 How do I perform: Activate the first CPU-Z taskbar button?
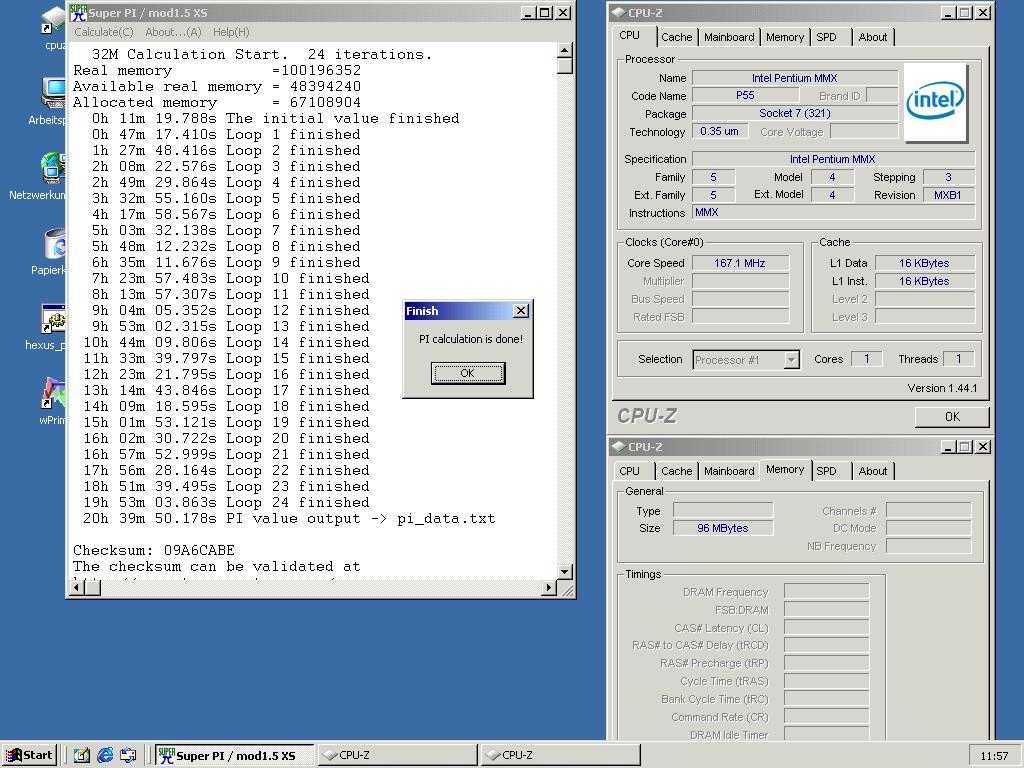[397, 756]
